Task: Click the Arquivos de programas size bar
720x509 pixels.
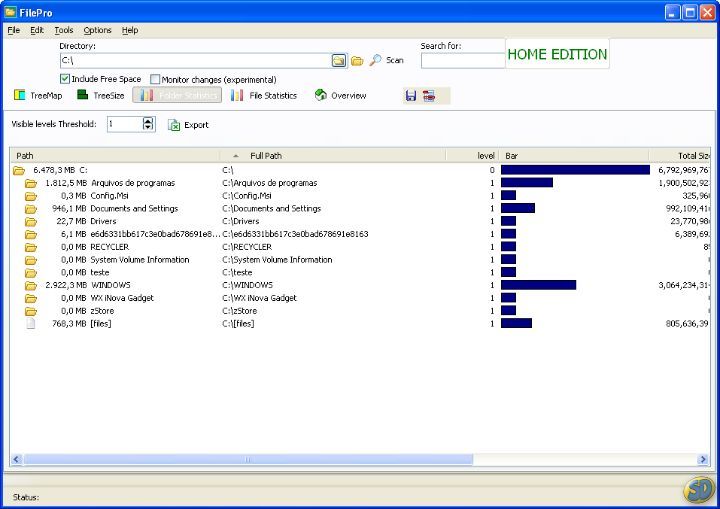Action: [x=527, y=183]
